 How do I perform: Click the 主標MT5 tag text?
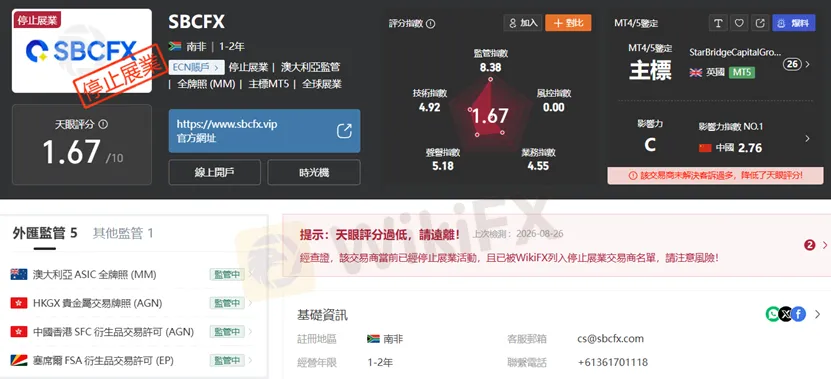[269, 84]
